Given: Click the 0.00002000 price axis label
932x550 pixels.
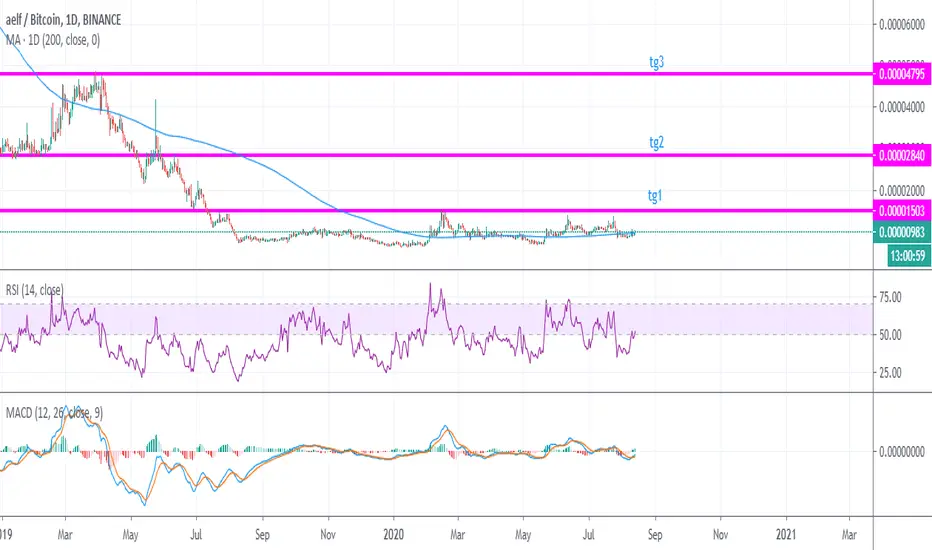Looking at the screenshot, I should coord(902,190).
